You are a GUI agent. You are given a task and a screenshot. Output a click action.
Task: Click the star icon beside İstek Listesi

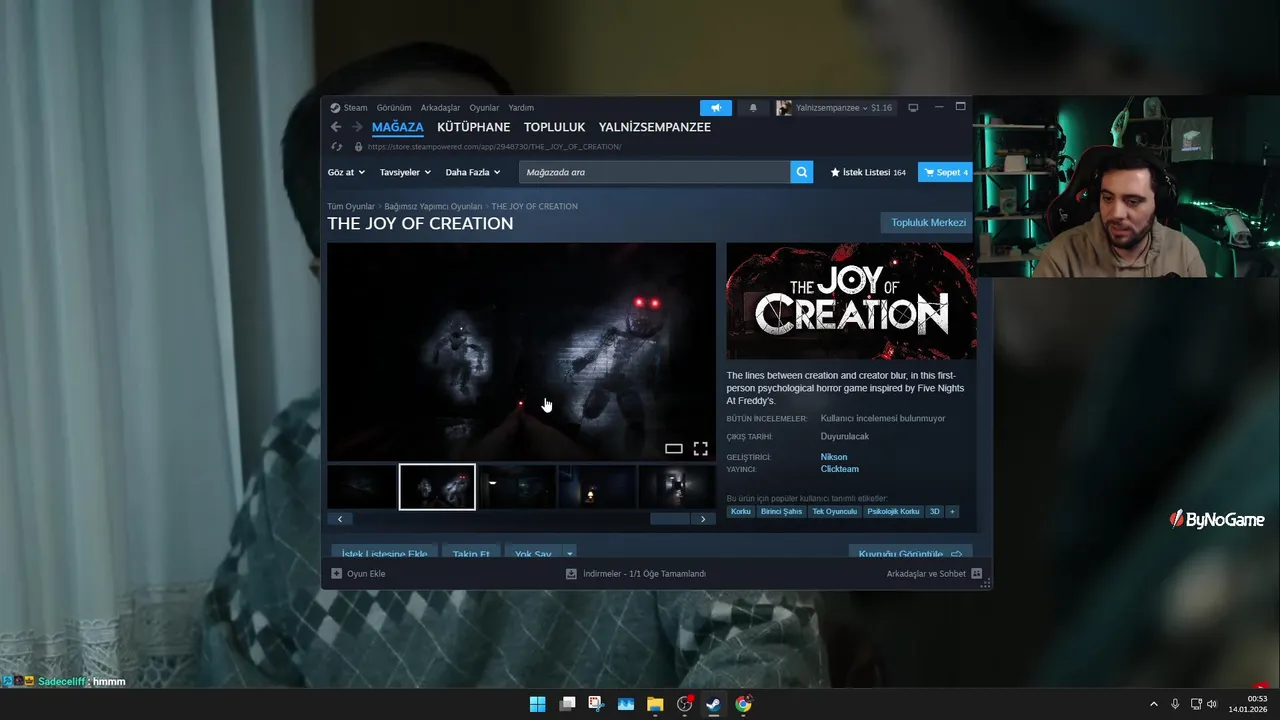tap(835, 172)
